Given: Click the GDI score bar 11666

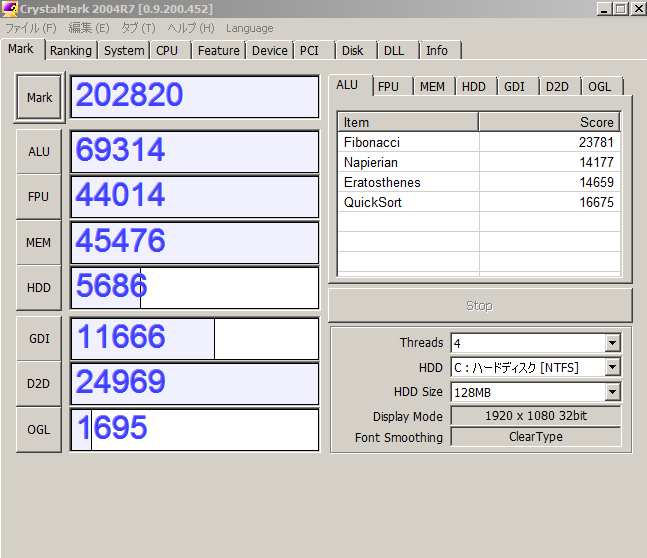Looking at the screenshot, I should tap(195, 338).
